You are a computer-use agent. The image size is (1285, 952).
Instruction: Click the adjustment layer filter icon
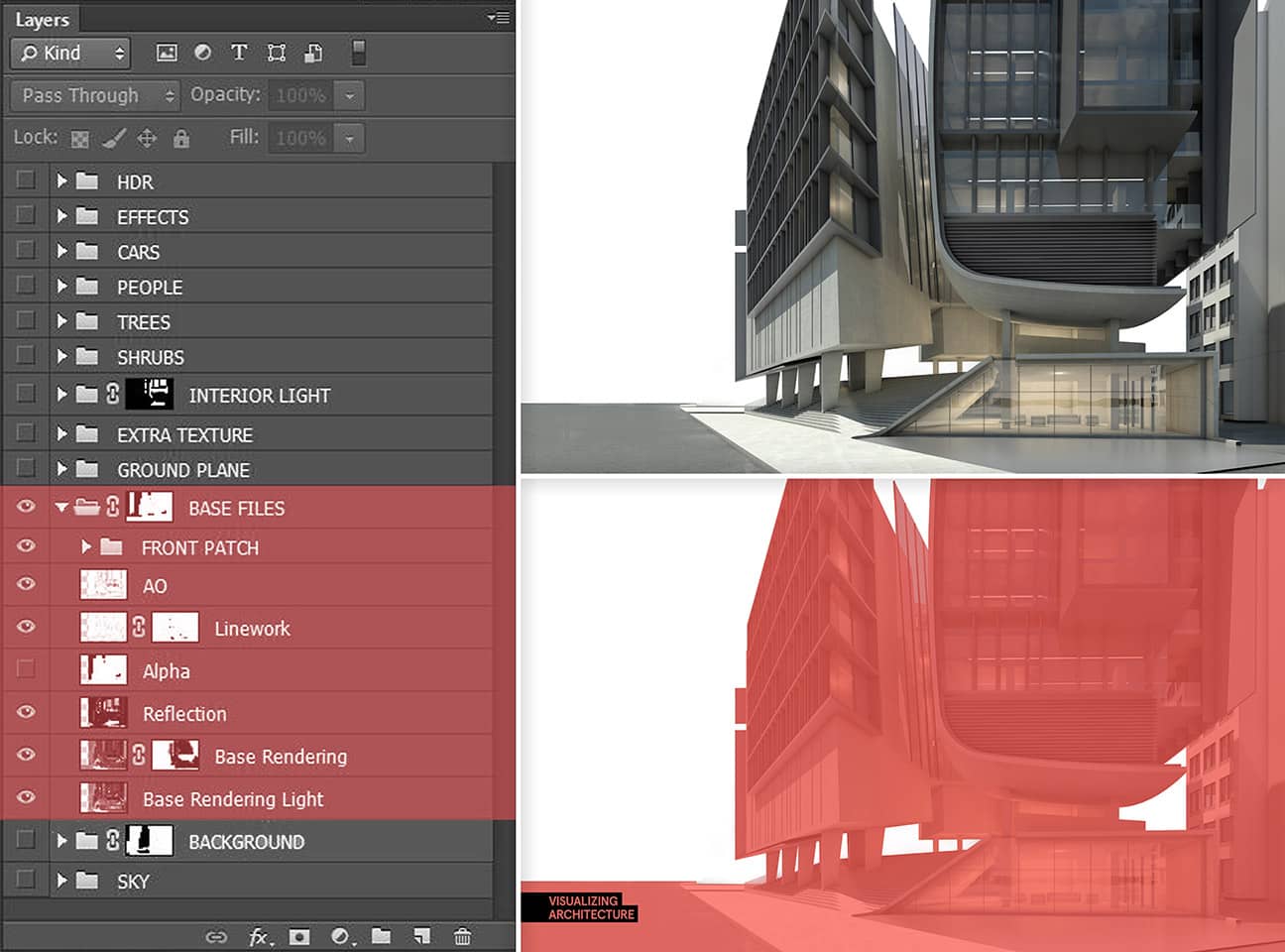click(x=202, y=53)
